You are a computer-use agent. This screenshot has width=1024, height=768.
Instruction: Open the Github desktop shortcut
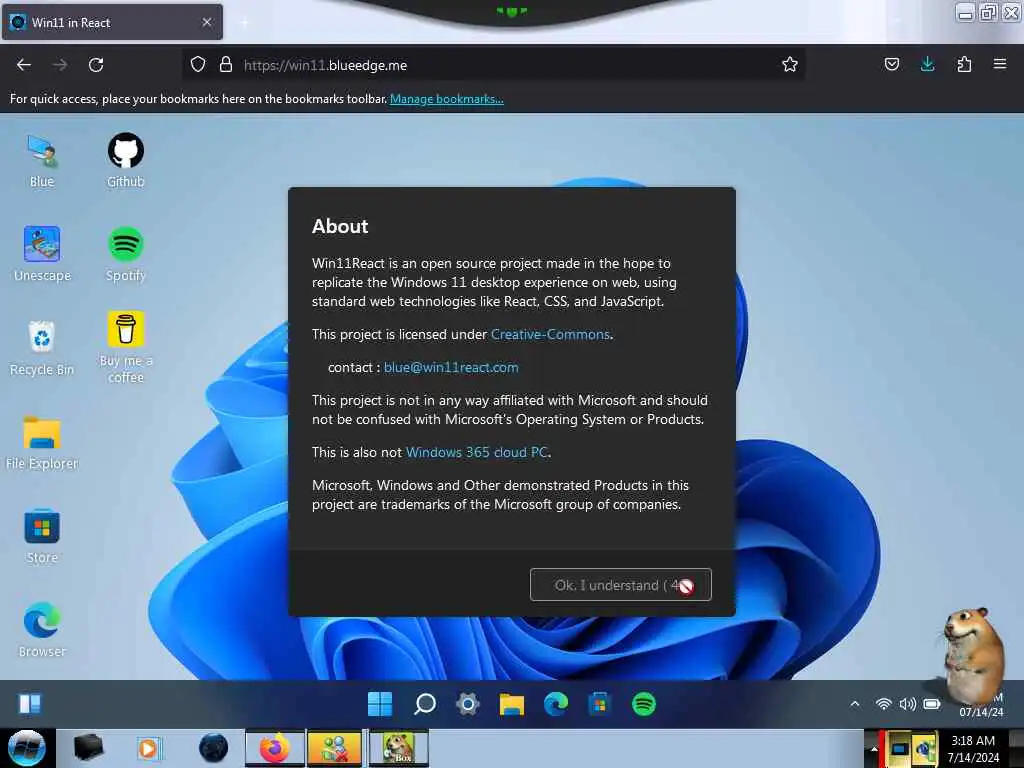point(125,160)
